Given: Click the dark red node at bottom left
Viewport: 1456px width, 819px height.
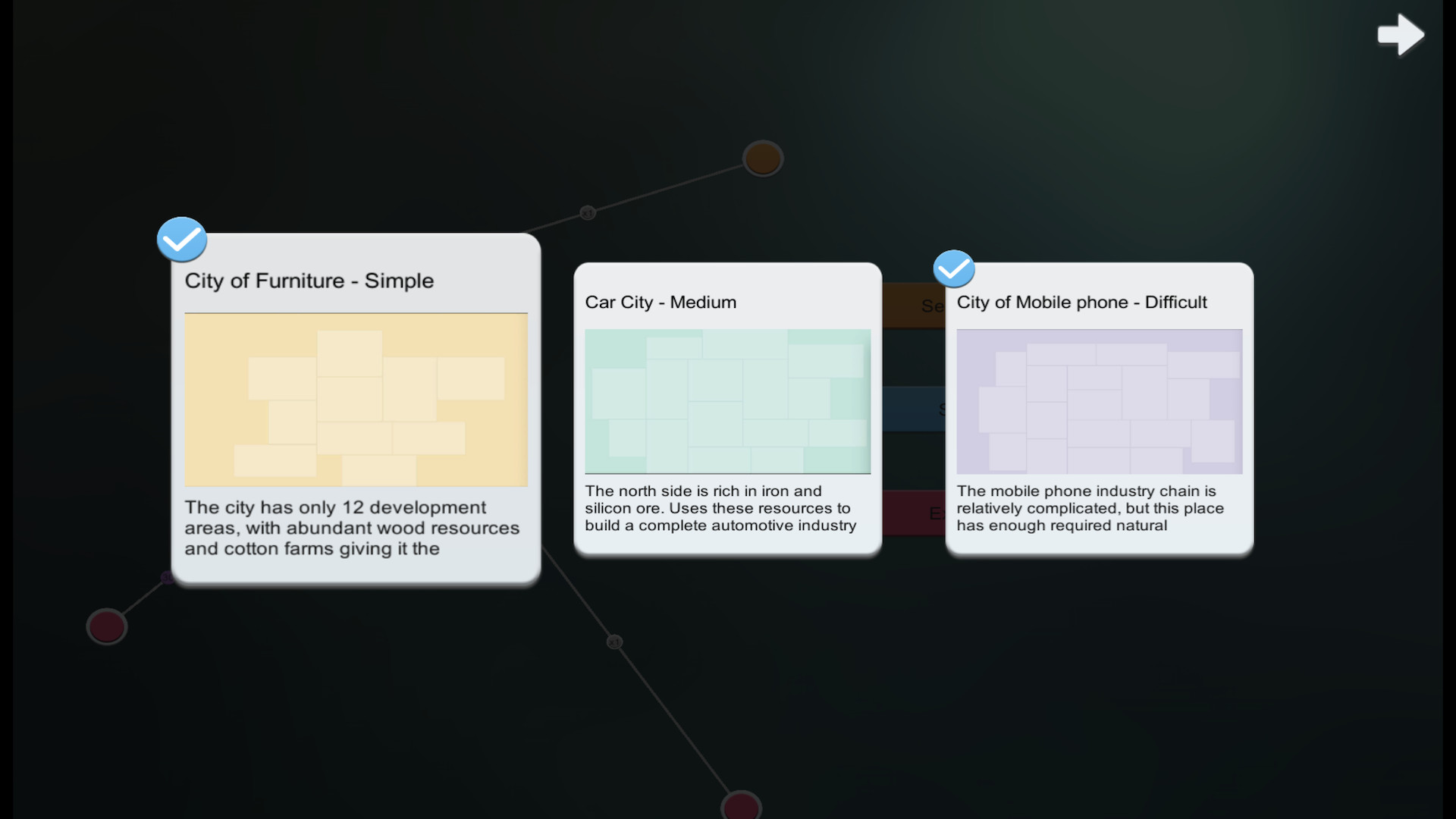Looking at the screenshot, I should pyautogui.click(x=106, y=626).
